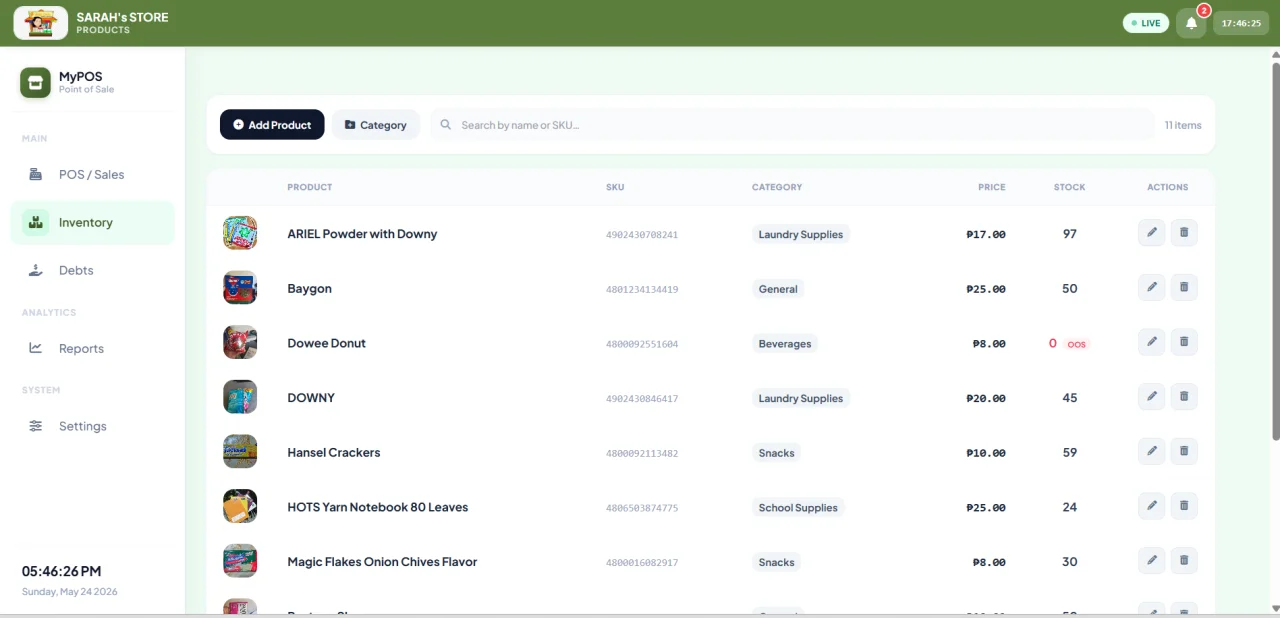Edit the DOWNY product
The image size is (1280, 618).
click(x=1152, y=397)
